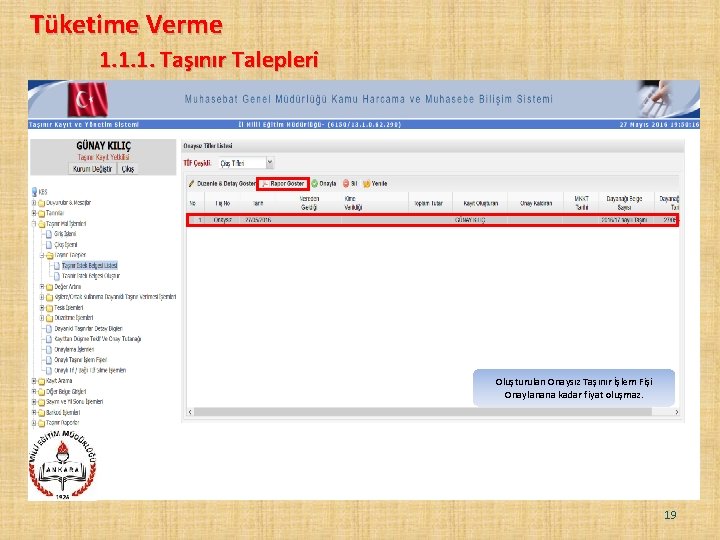Click the Toplam Tutar column header
The height and width of the screenshot is (540, 720).
[428, 203]
